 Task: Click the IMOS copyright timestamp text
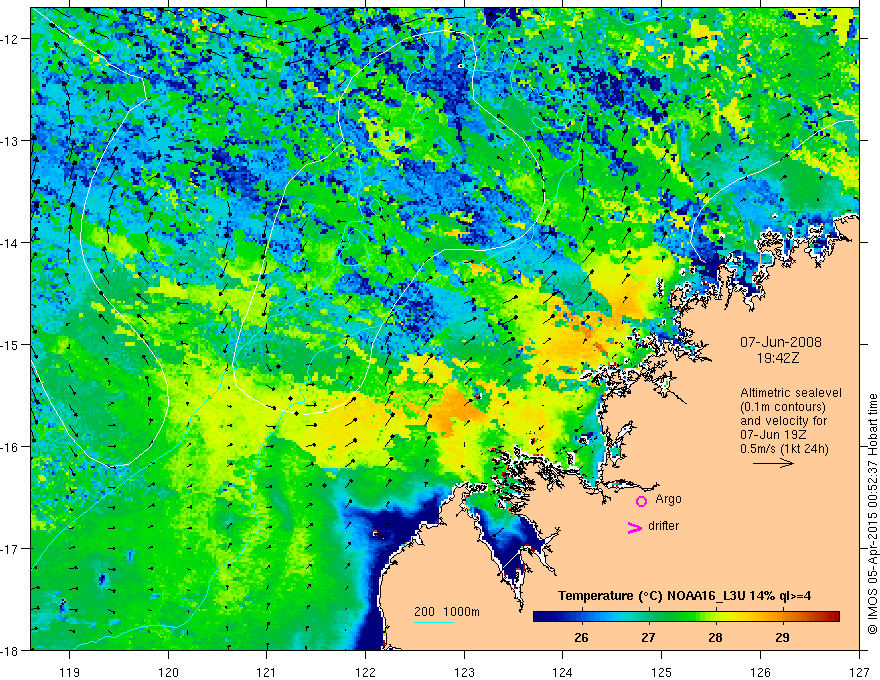pos(872,513)
